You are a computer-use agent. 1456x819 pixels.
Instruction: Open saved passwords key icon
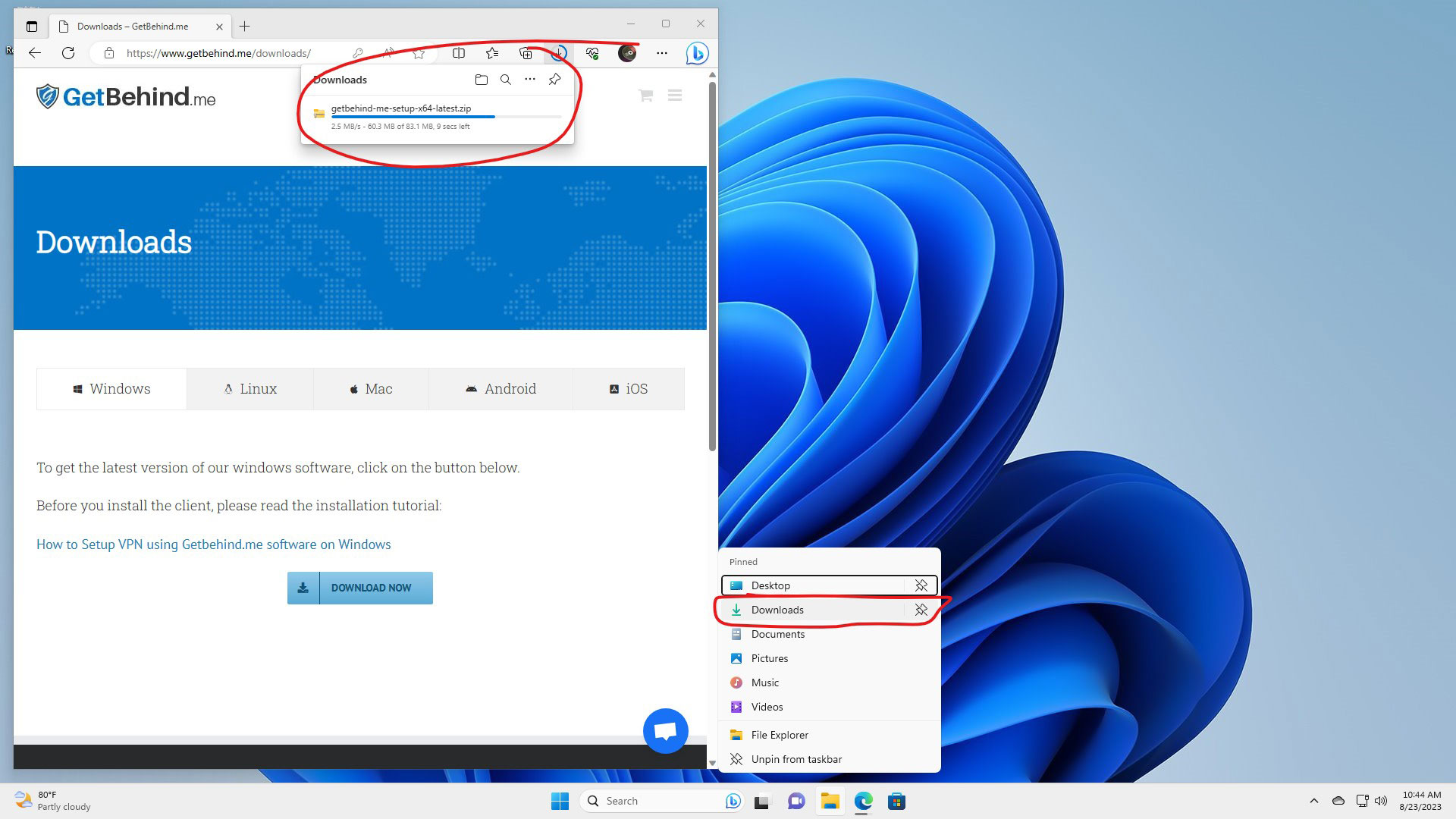click(358, 53)
